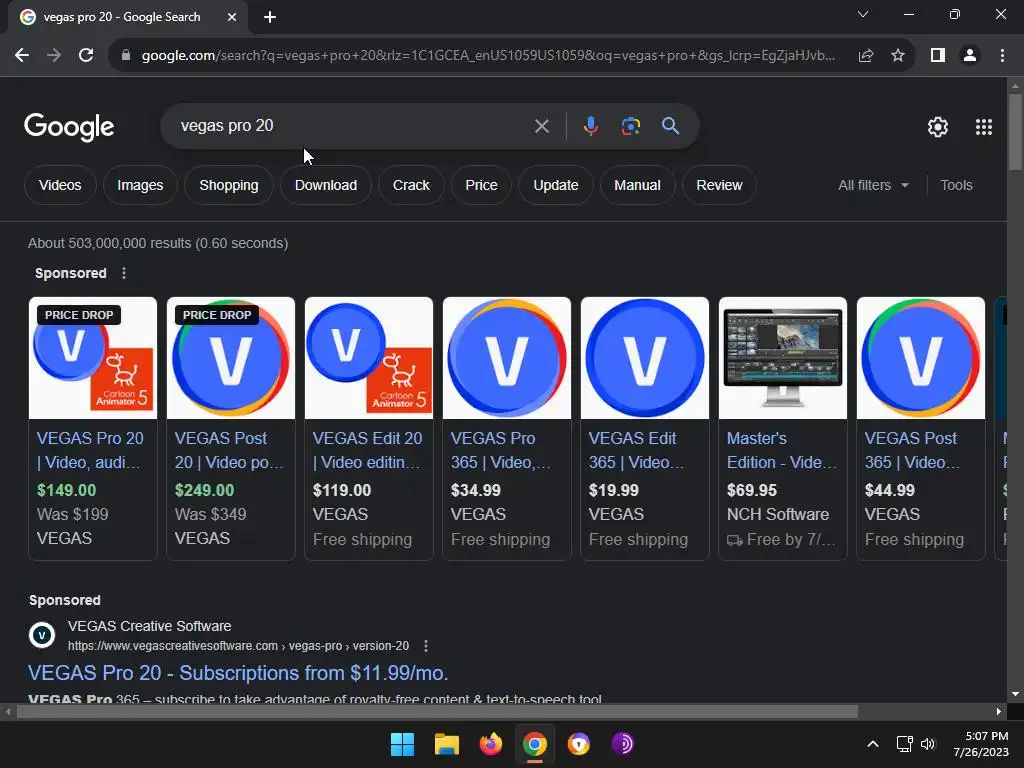Click the NCH Software seller name
Image resolution: width=1024 pixels, height=768 pixels.
pyautogui.click(x=778, y=515)
